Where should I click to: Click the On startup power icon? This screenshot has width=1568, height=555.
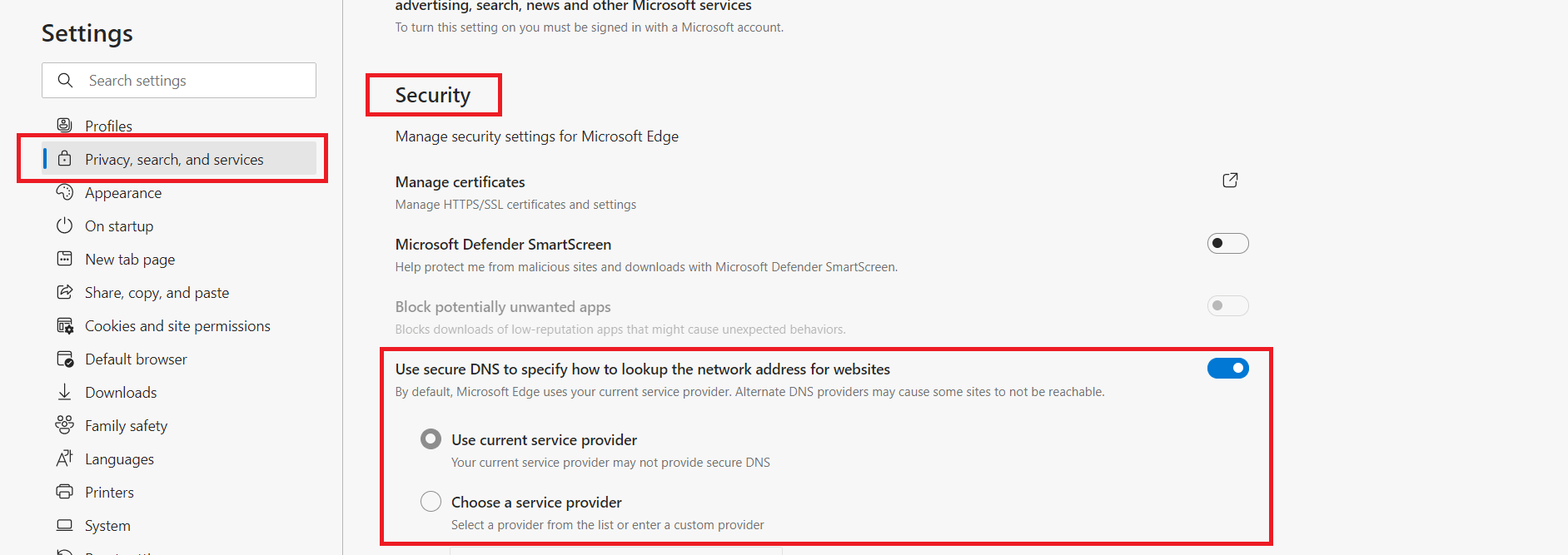pos(64,225)
